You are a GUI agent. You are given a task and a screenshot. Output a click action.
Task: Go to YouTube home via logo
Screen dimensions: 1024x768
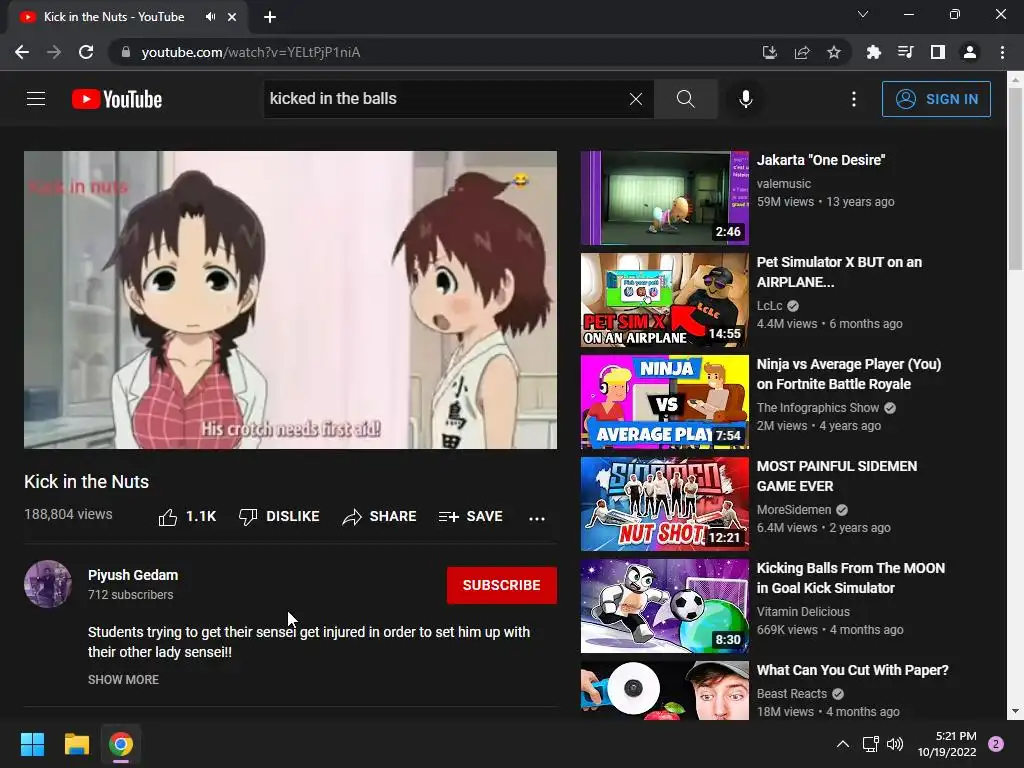click(117, 99)
